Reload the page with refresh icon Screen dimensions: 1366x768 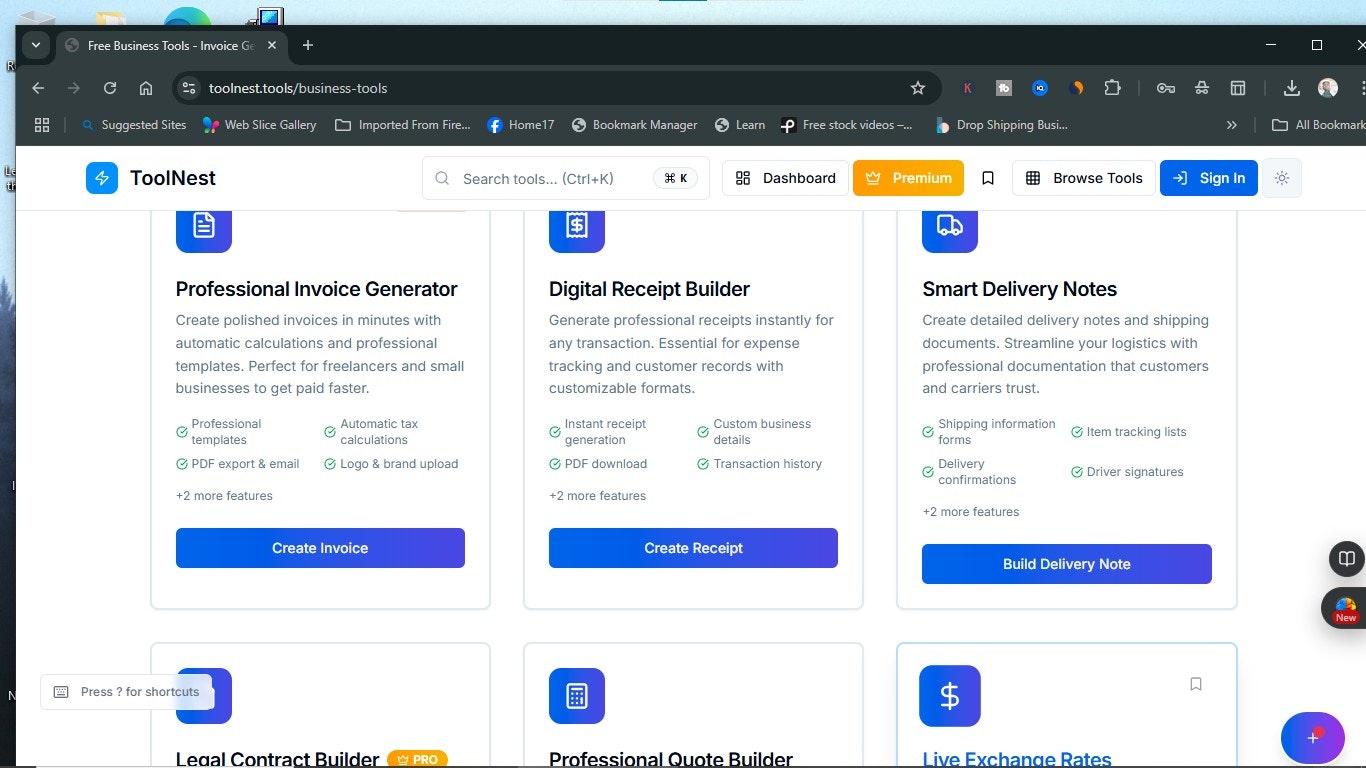click(110, 88)
